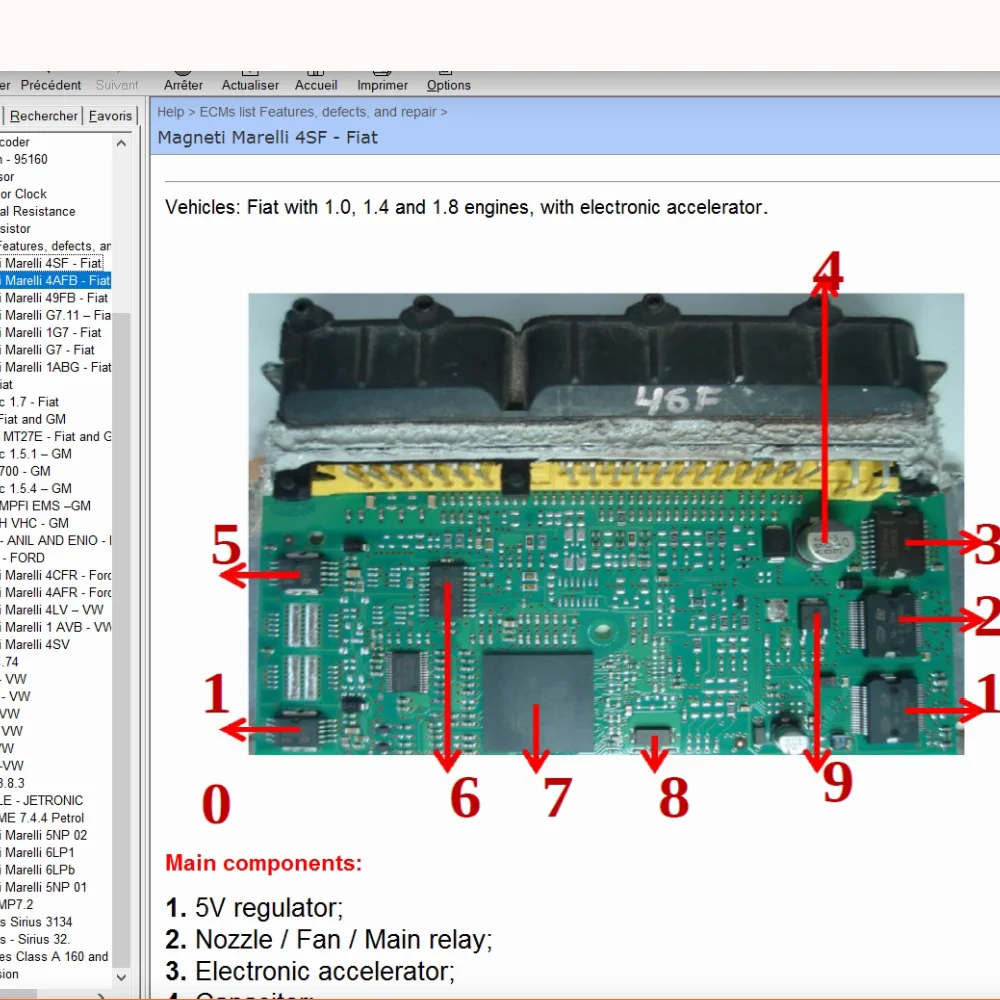Open the LE - JETRONIC topic
1000x1000 pixels.
(x=41, y=800)
